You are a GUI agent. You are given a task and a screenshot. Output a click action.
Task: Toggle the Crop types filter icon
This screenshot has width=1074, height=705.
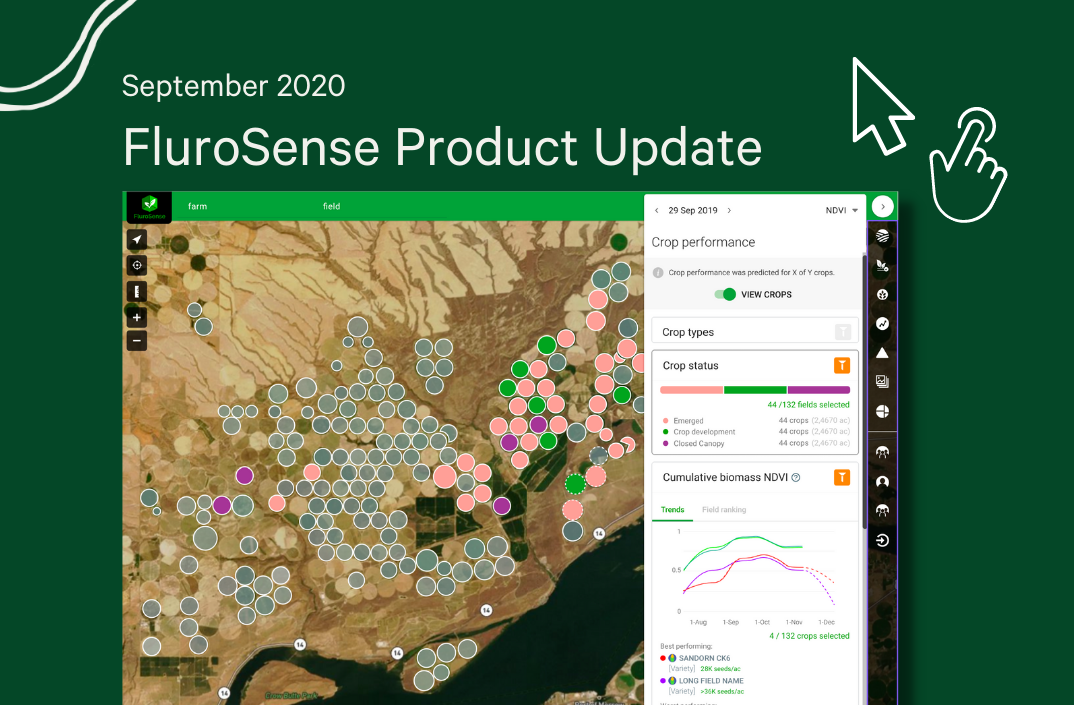pos(843,330)
